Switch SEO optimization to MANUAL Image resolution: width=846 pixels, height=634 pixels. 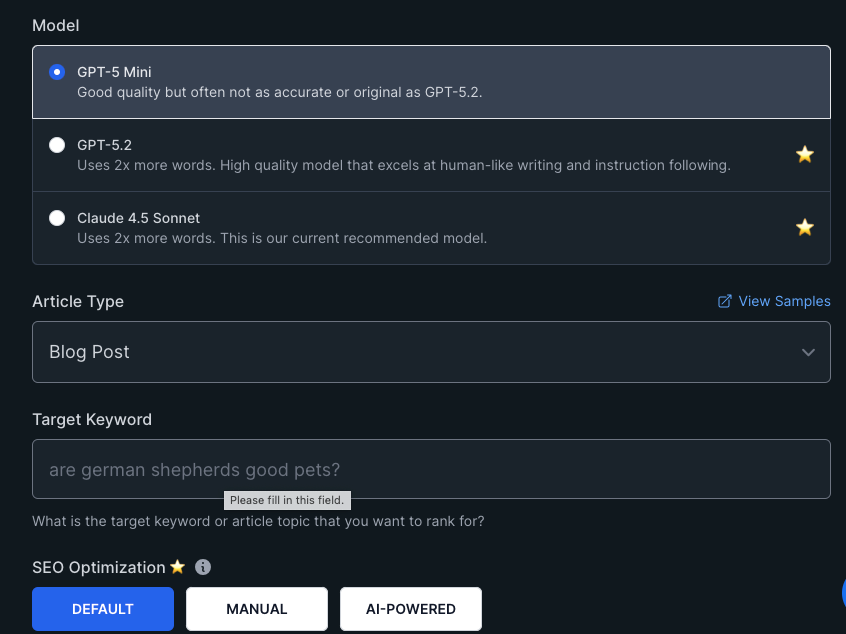point(257,609)
